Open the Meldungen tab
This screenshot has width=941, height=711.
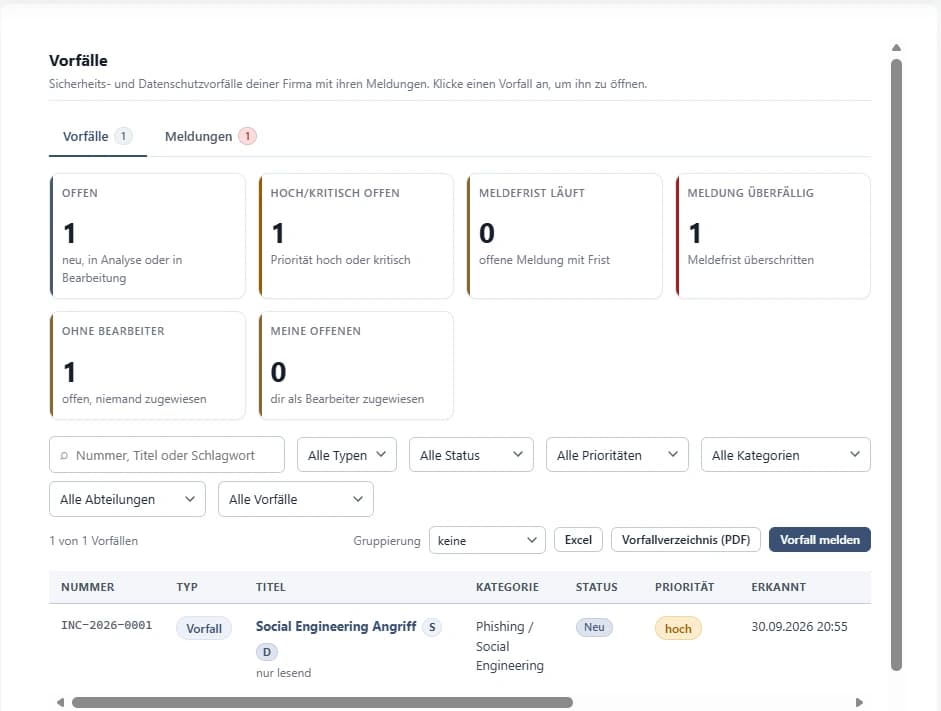point(210,137)
